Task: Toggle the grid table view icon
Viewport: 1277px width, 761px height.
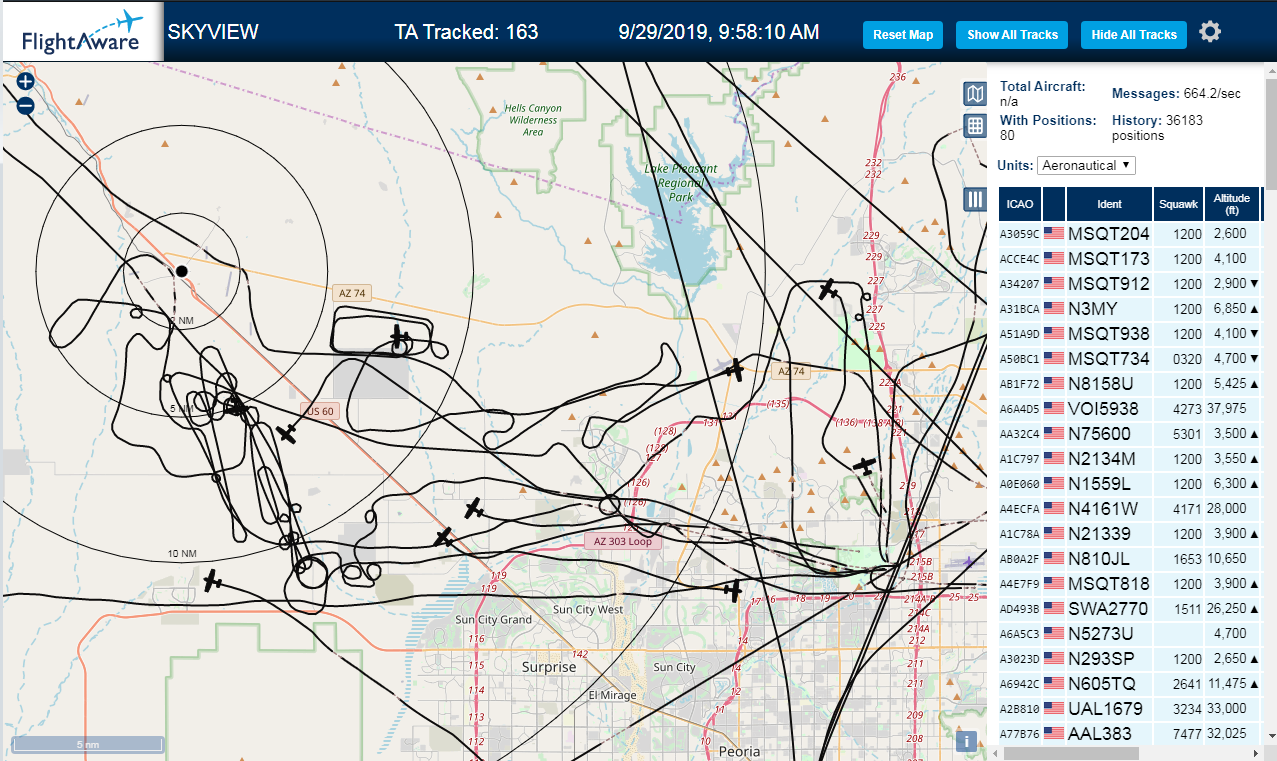Action: [975, 126]
